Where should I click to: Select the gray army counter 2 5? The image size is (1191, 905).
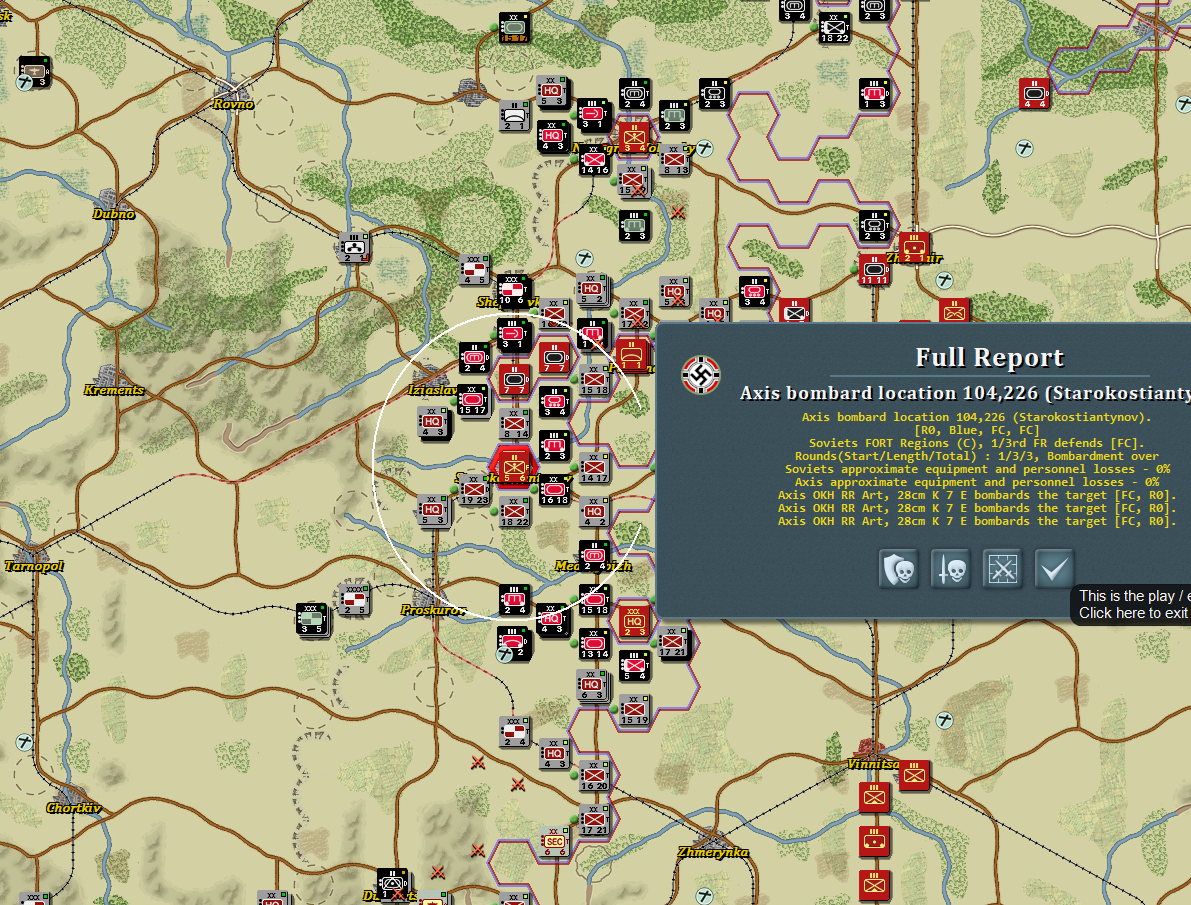point(354,600)
